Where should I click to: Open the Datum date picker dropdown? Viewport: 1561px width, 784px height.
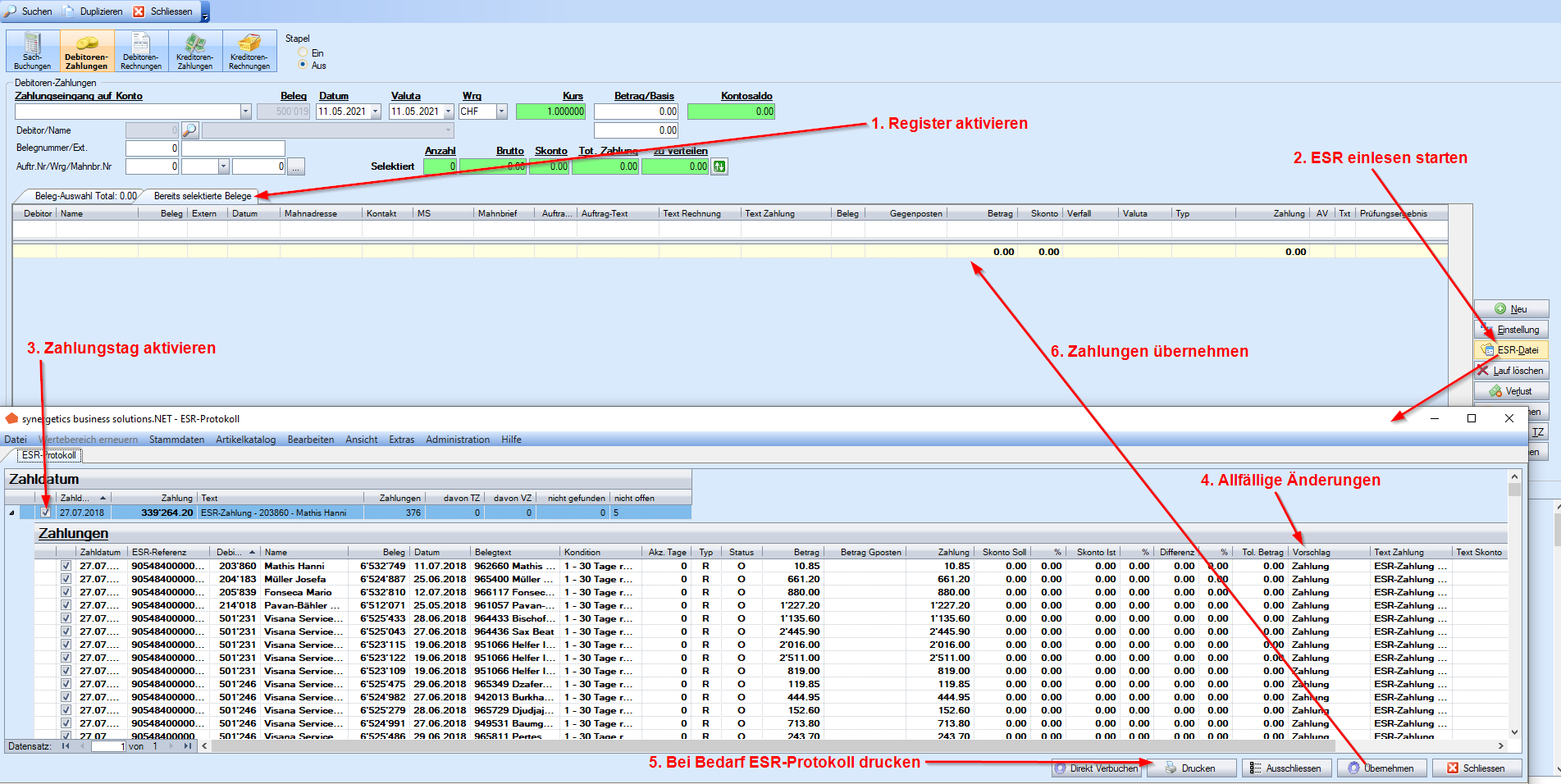pyautogui.click(x=376, y=112)
